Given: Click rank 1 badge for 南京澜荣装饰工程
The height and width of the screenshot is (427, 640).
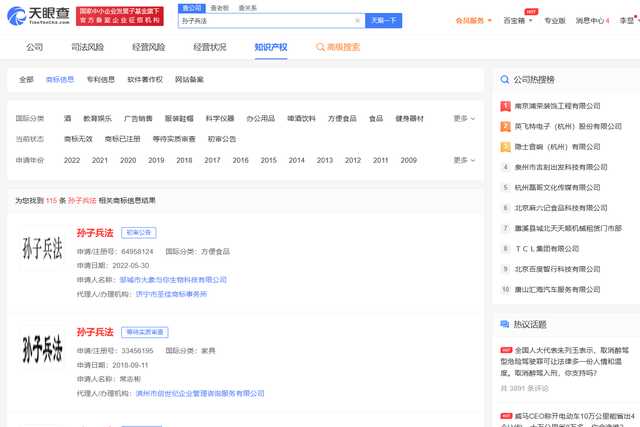Looking at the screenshot, I should click(505, 106).
